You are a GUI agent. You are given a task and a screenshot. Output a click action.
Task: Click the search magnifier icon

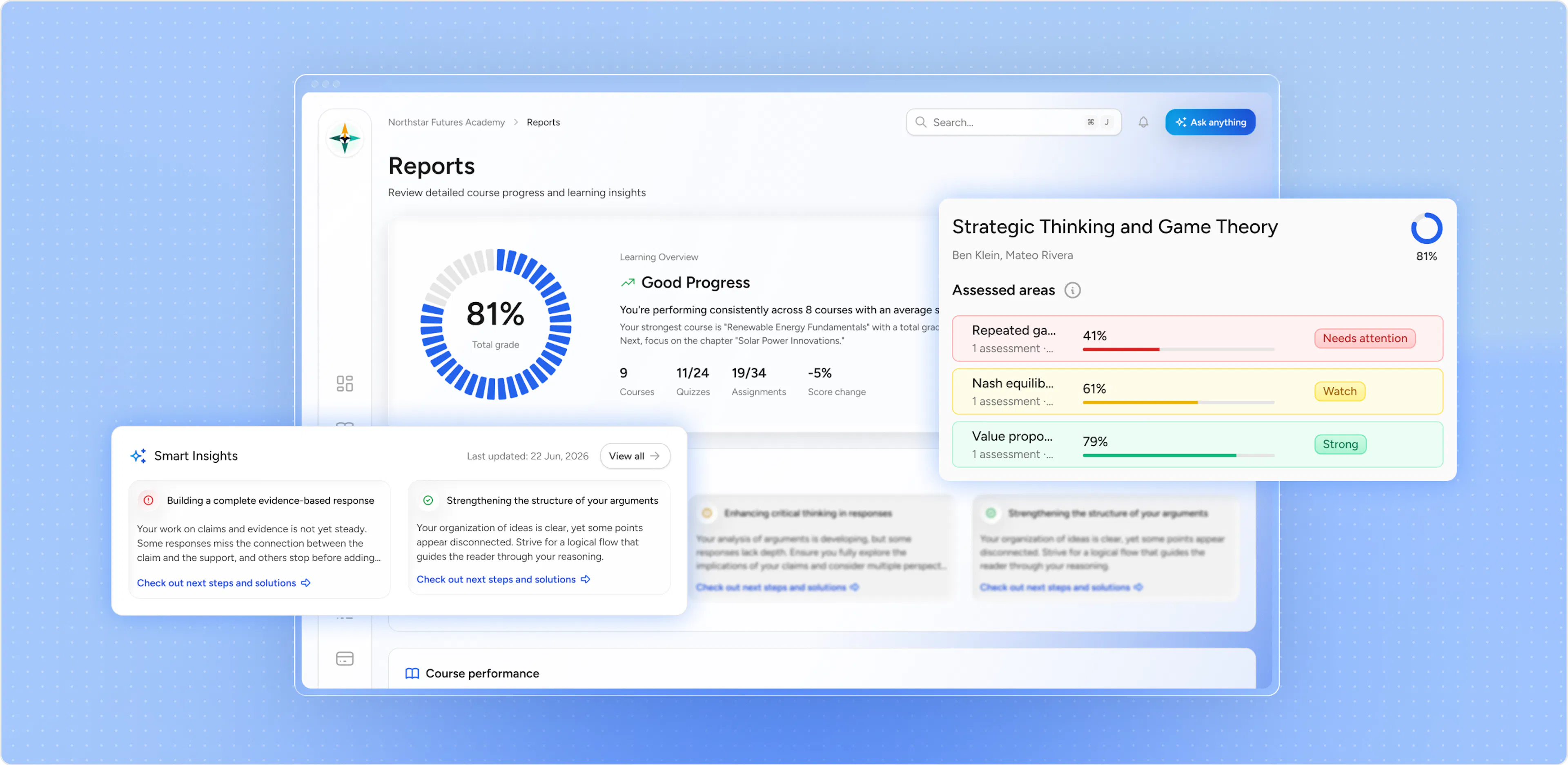[920, 122]
